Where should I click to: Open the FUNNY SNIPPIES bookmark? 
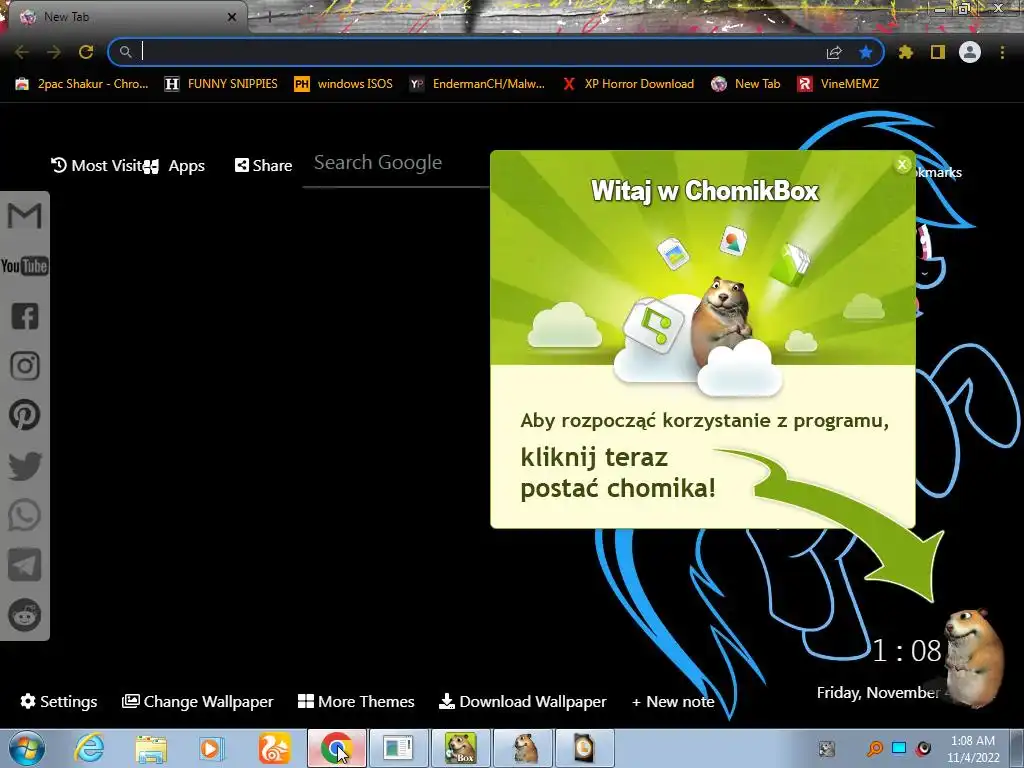[221, 84]
